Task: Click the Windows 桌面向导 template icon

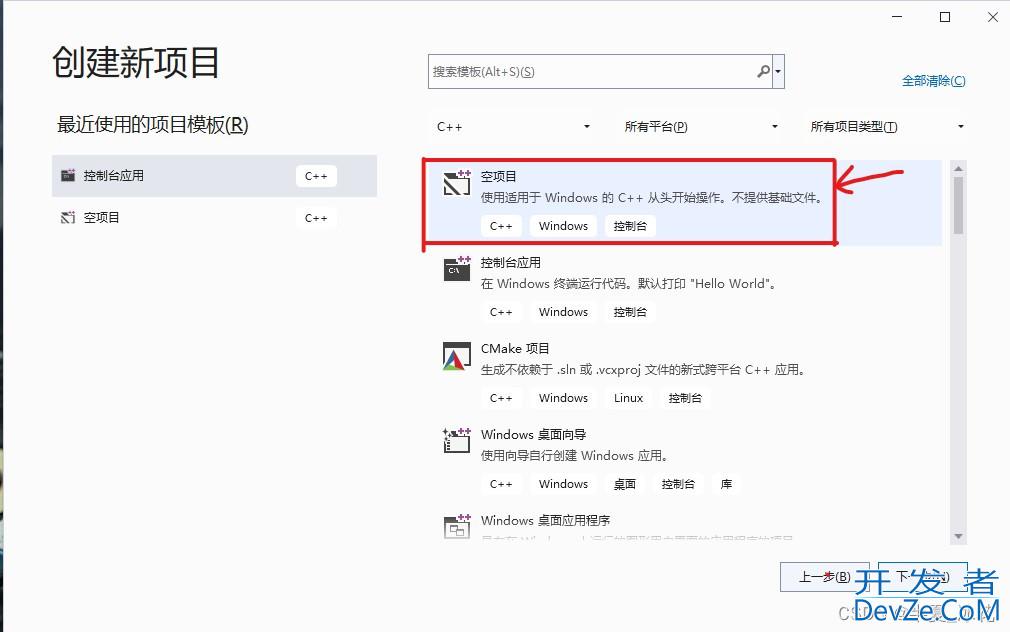Action: coord(457,441)
